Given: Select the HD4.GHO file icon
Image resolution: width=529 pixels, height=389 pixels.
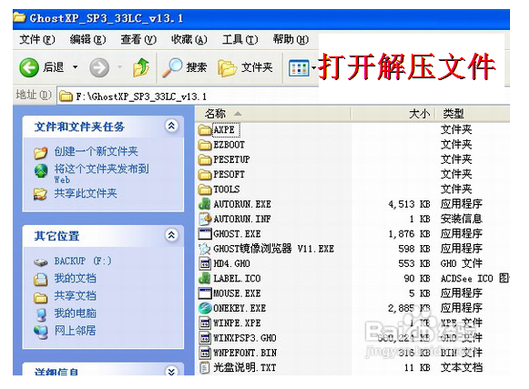Looking at the screenshot, I should [204, 263].
